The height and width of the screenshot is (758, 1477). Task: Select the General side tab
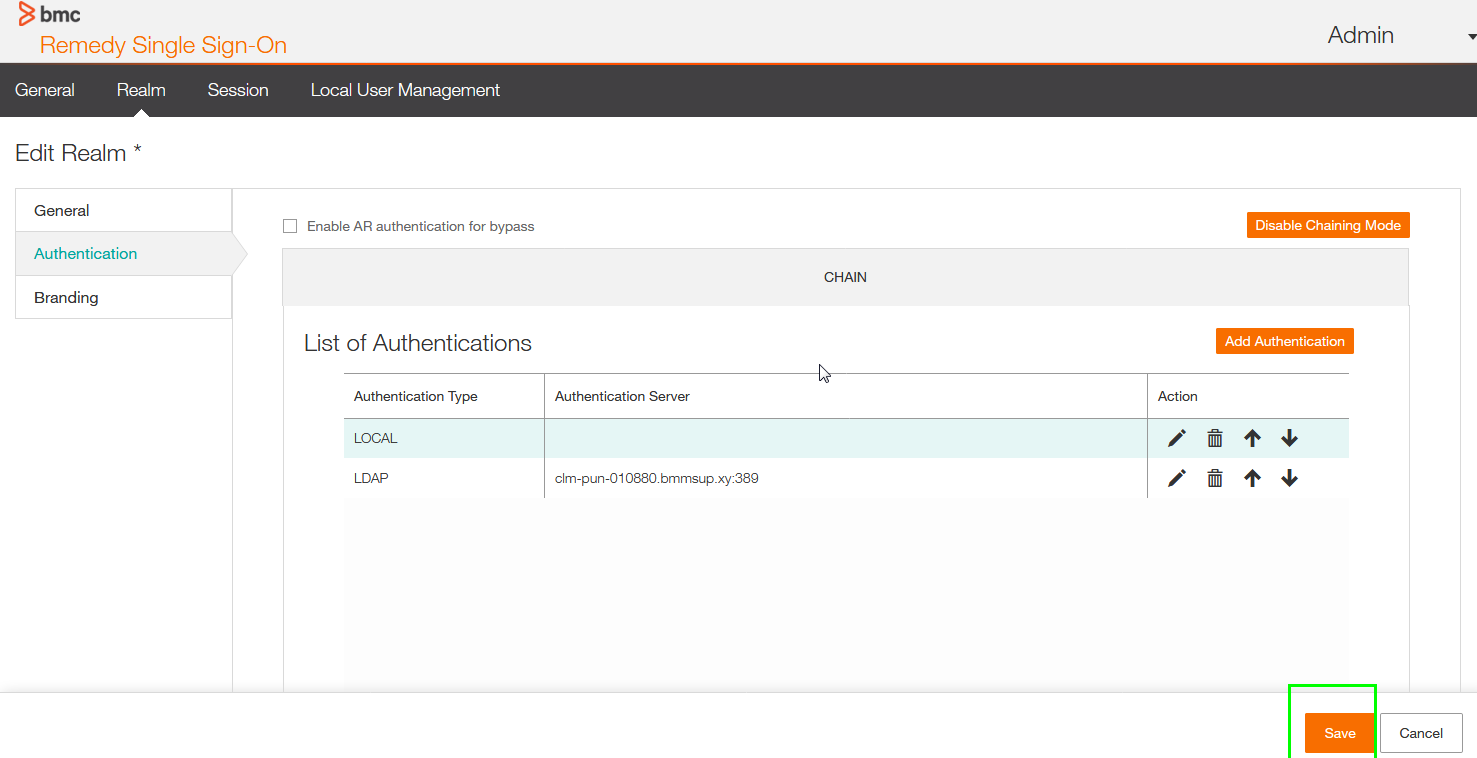tap(124, 210)
